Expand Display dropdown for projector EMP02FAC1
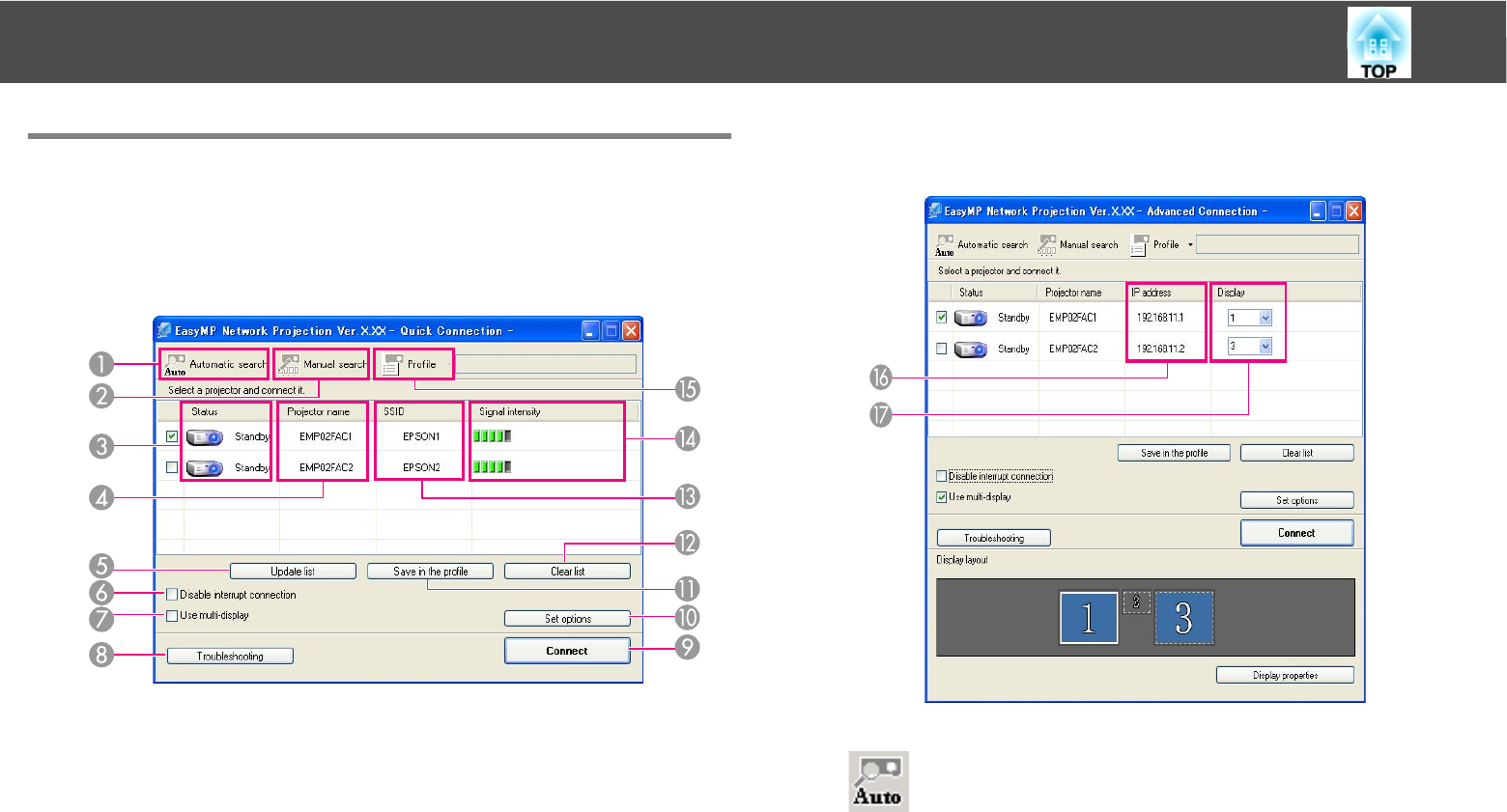Image resolution: width=1507 pixels, height=812 pixels. pyautogui.click(x=1265, y=318)
